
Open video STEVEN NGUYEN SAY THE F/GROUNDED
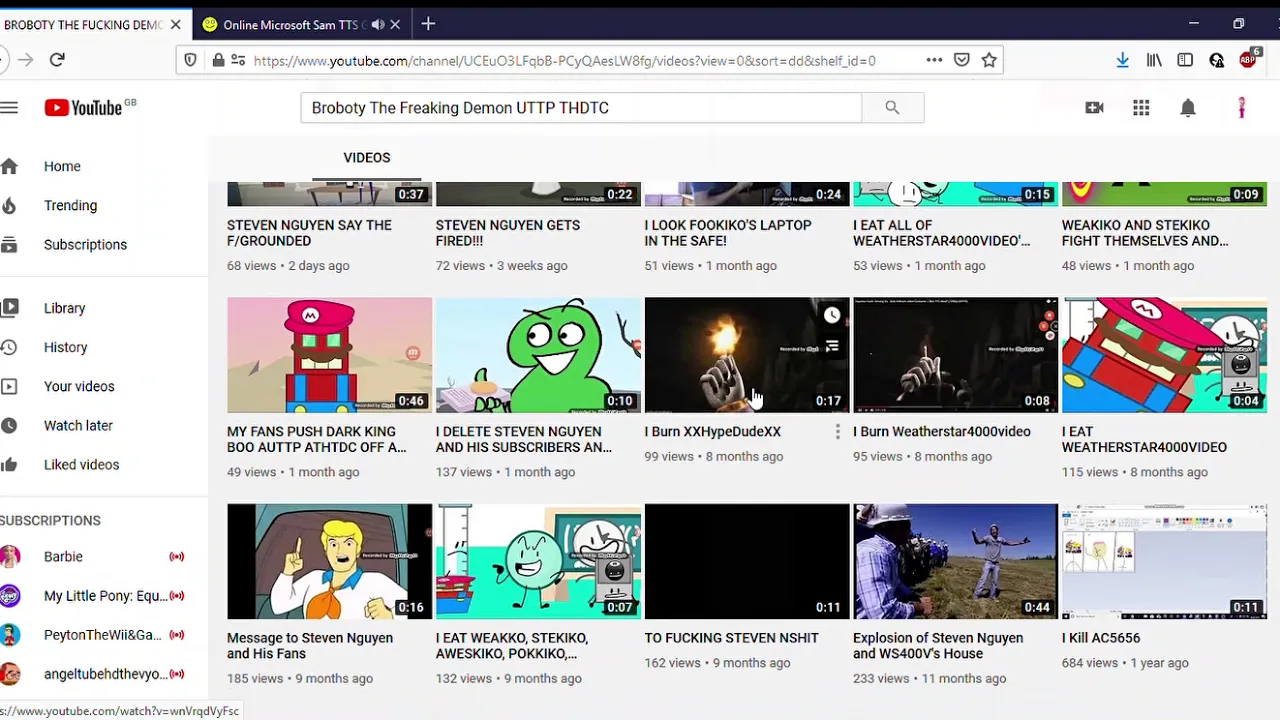tap(309, 233)
